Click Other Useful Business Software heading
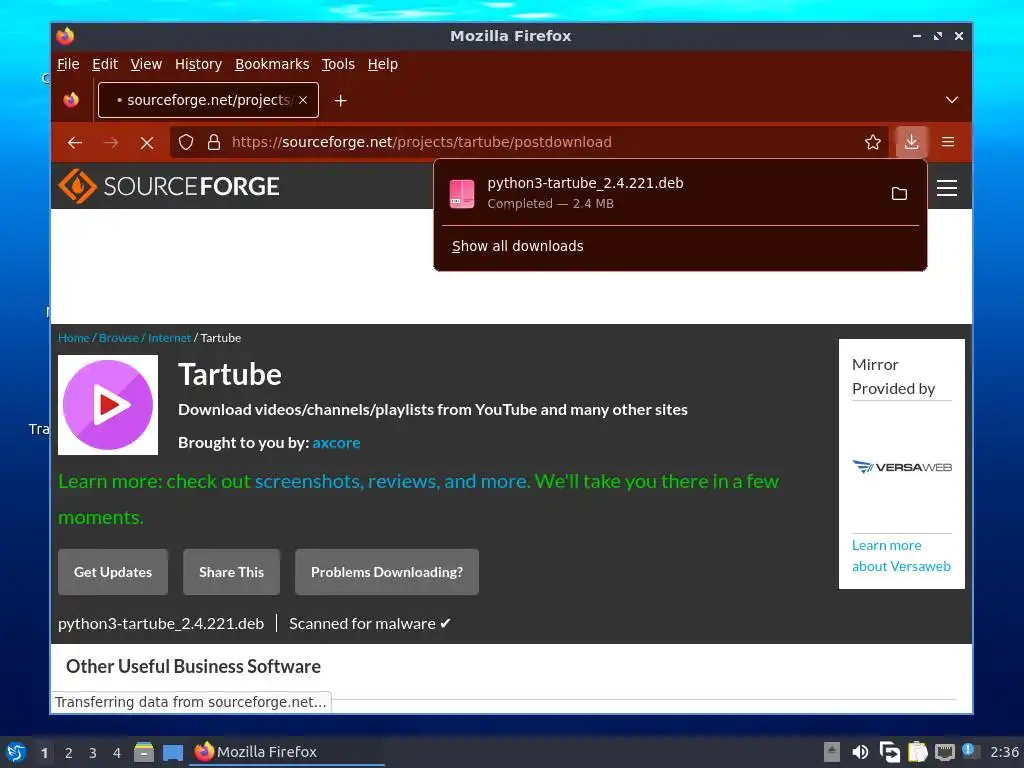Screen dimensions: 1024x768 (x=193, y=666)
